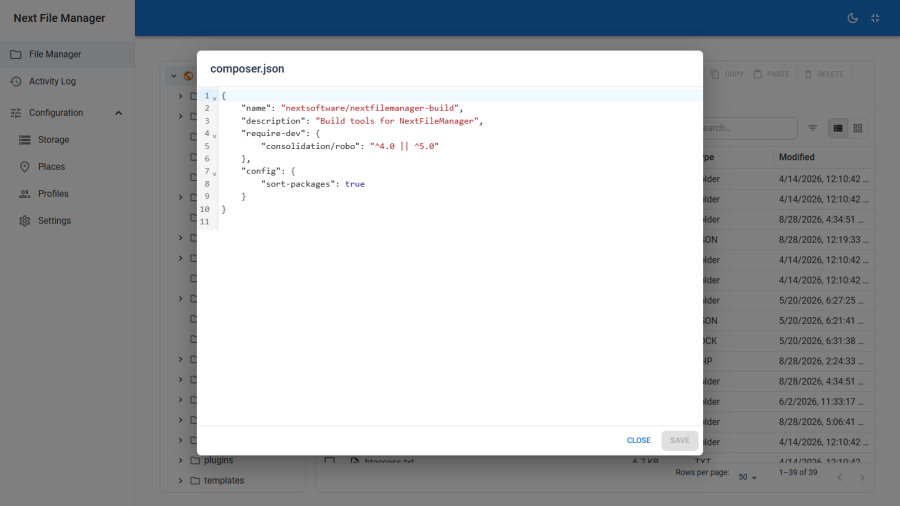Fold the config block at line 7
Image resolution: width=900 pixels, height=506 pixels.
point(215,173)
